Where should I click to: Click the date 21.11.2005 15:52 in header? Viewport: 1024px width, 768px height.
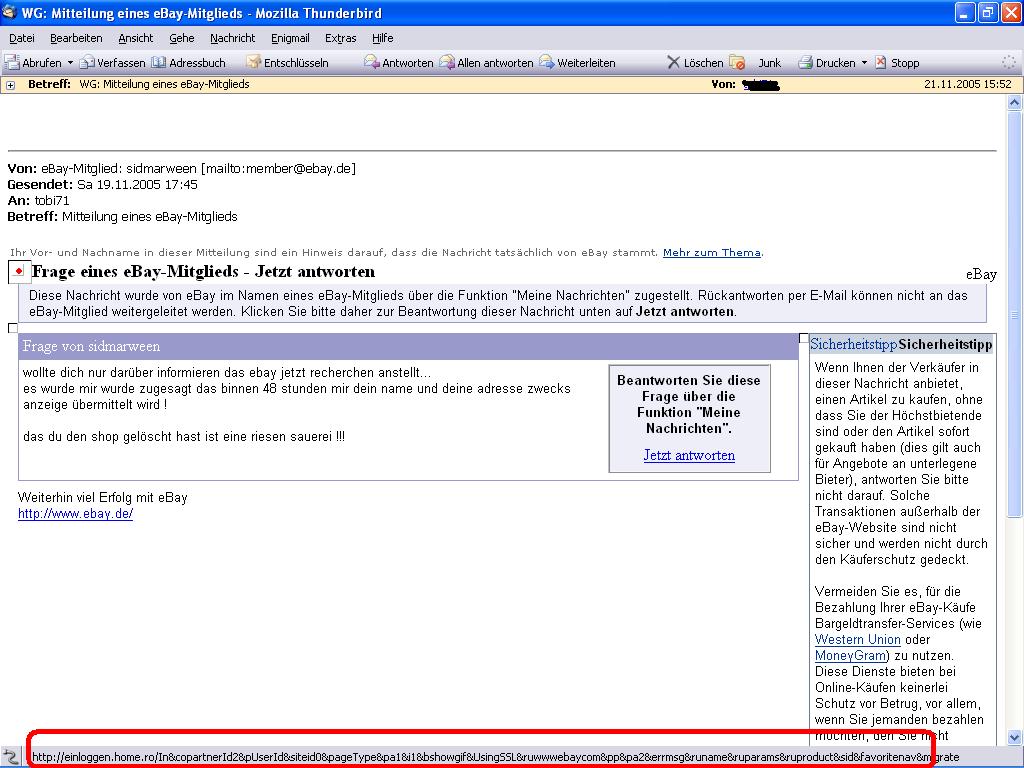pyautogui.click(x=968, y=84)
